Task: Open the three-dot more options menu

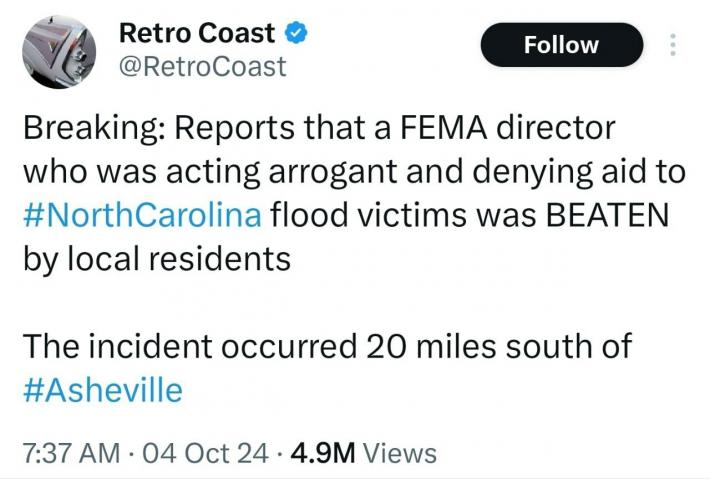Action: point(673,45)
